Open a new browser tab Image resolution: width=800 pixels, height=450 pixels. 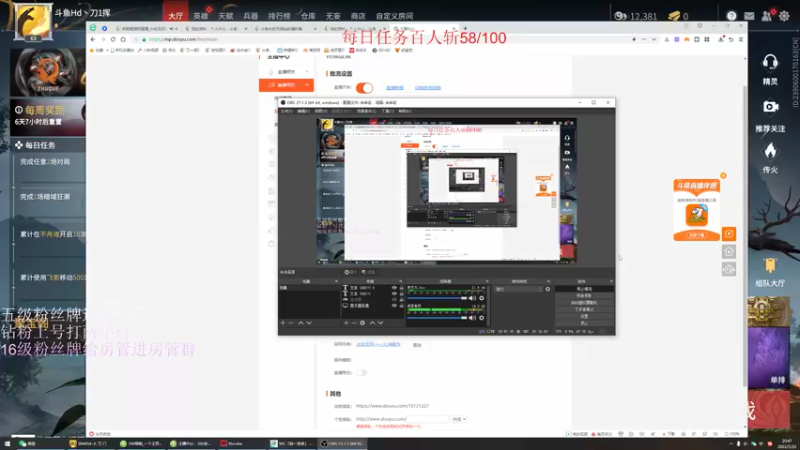coord(465,29)
